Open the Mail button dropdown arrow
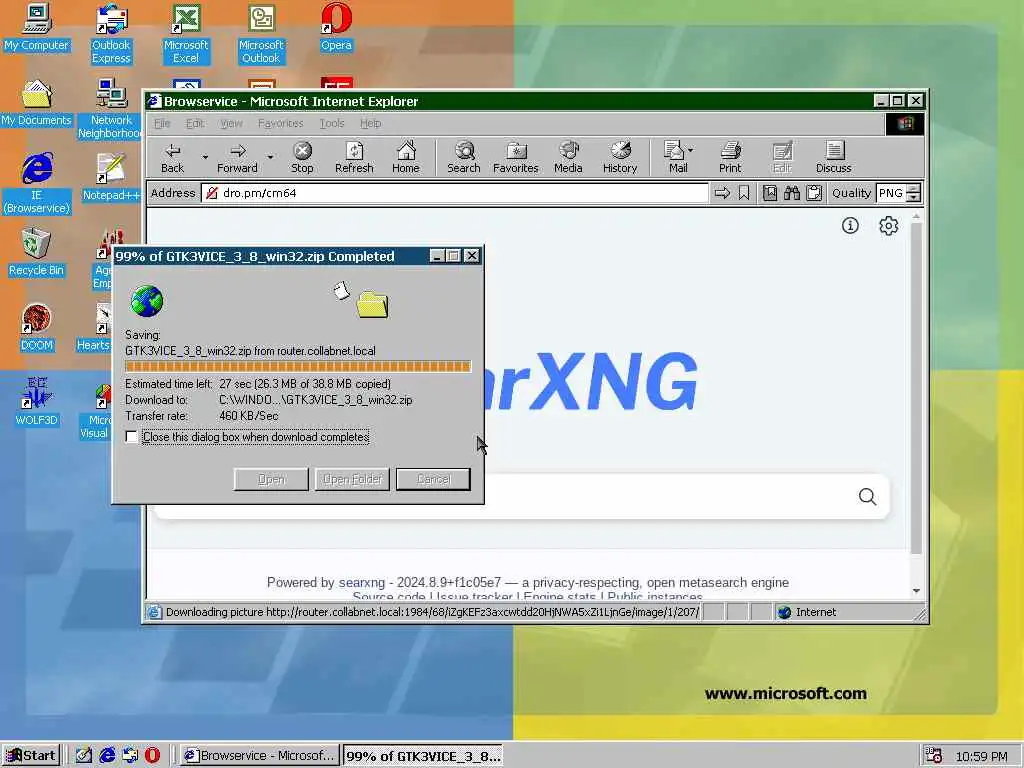The image size is (1024, 768). coord(690,150)
